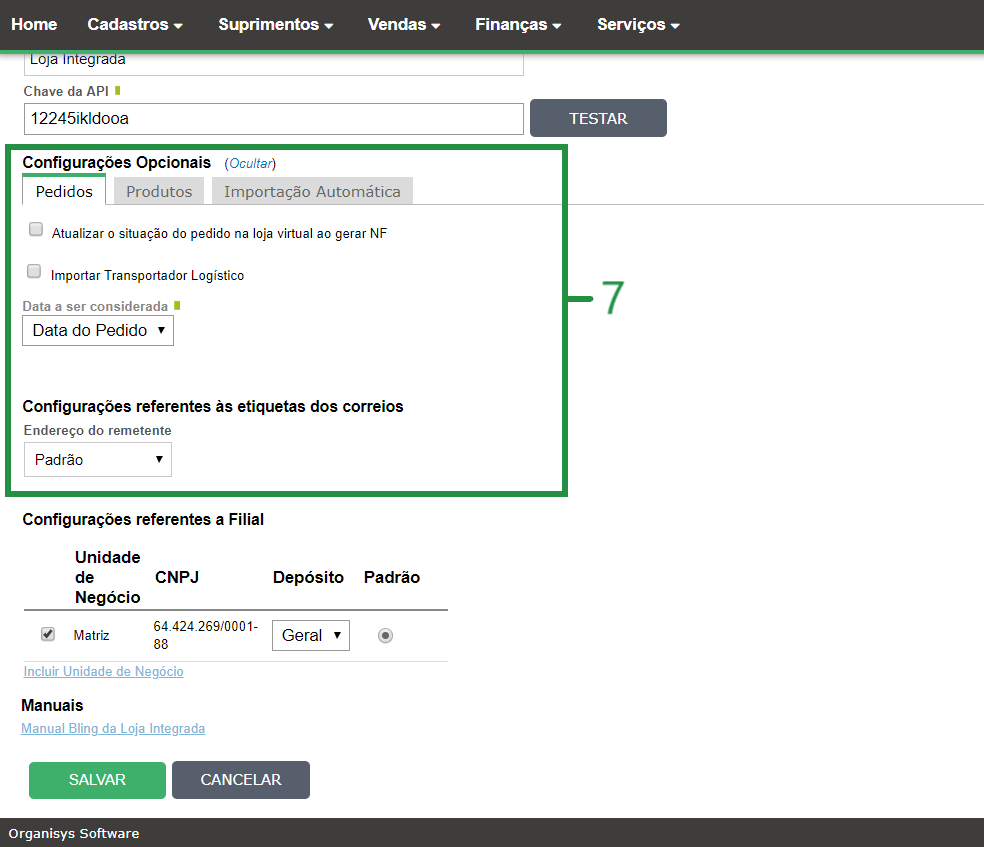The image size is (984, 847).
Task: Open the Finanças menu
Action: pyautogui.click(x=518, y=24)
